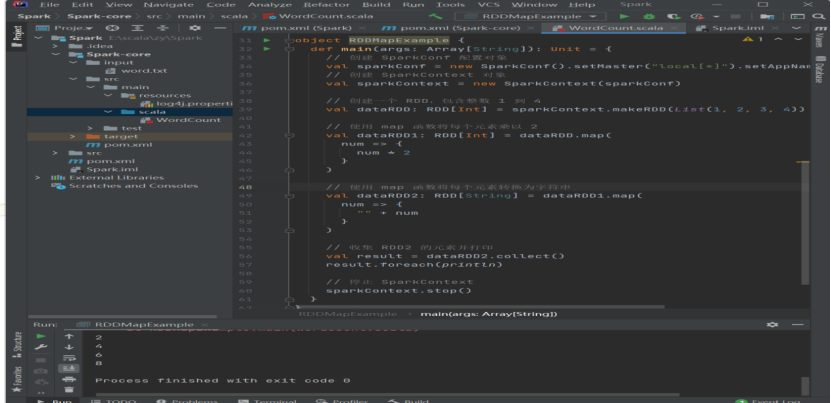Toggle Scroll to End in Run console

(x=69, y=369)
